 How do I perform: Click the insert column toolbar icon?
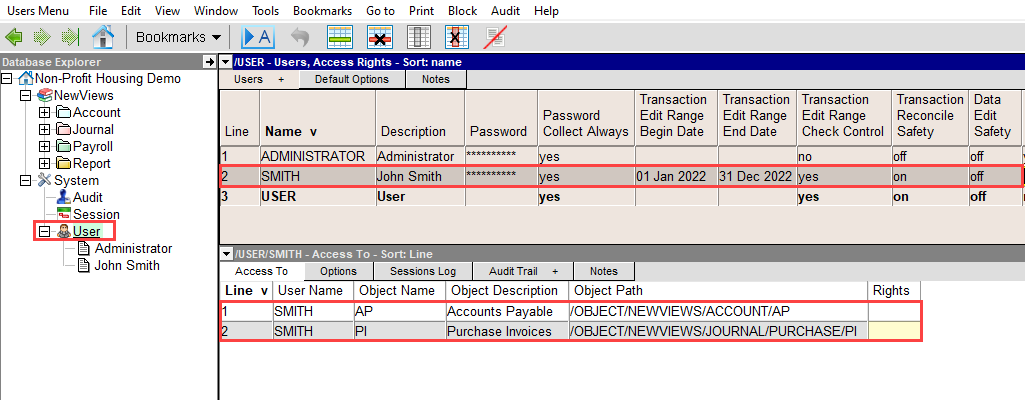[x=419, y=38]
